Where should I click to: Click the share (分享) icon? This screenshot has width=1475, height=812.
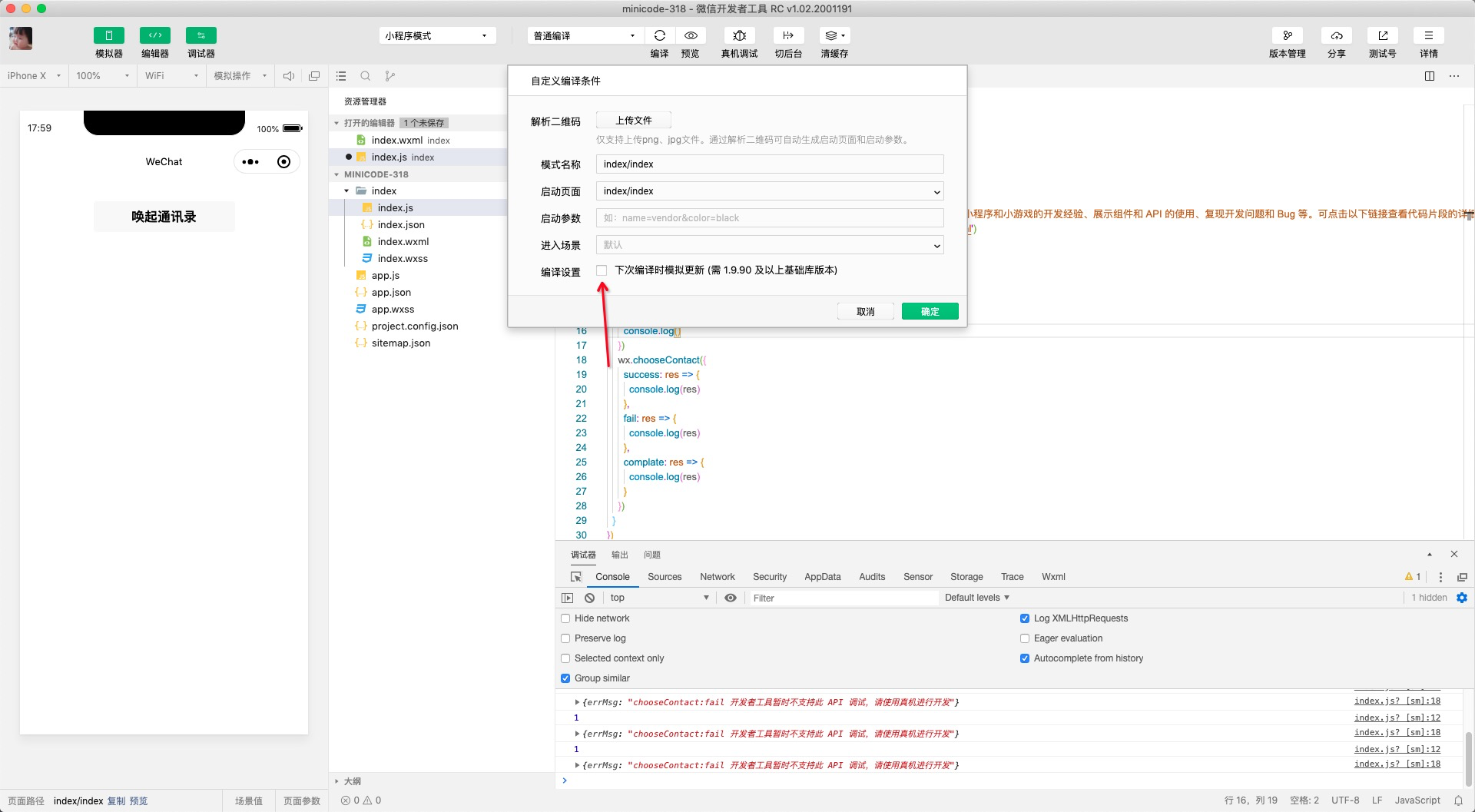(x=1337, y=35)
